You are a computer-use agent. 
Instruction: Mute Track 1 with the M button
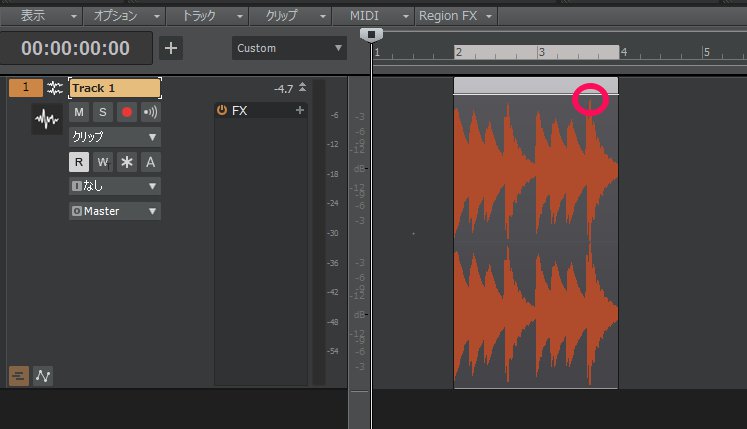[79, 112]
